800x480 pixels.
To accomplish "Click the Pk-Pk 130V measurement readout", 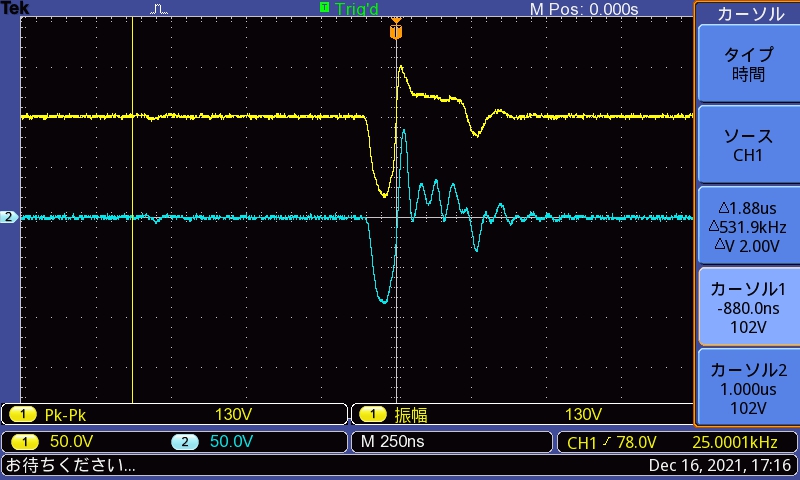I will pos(174,414).
